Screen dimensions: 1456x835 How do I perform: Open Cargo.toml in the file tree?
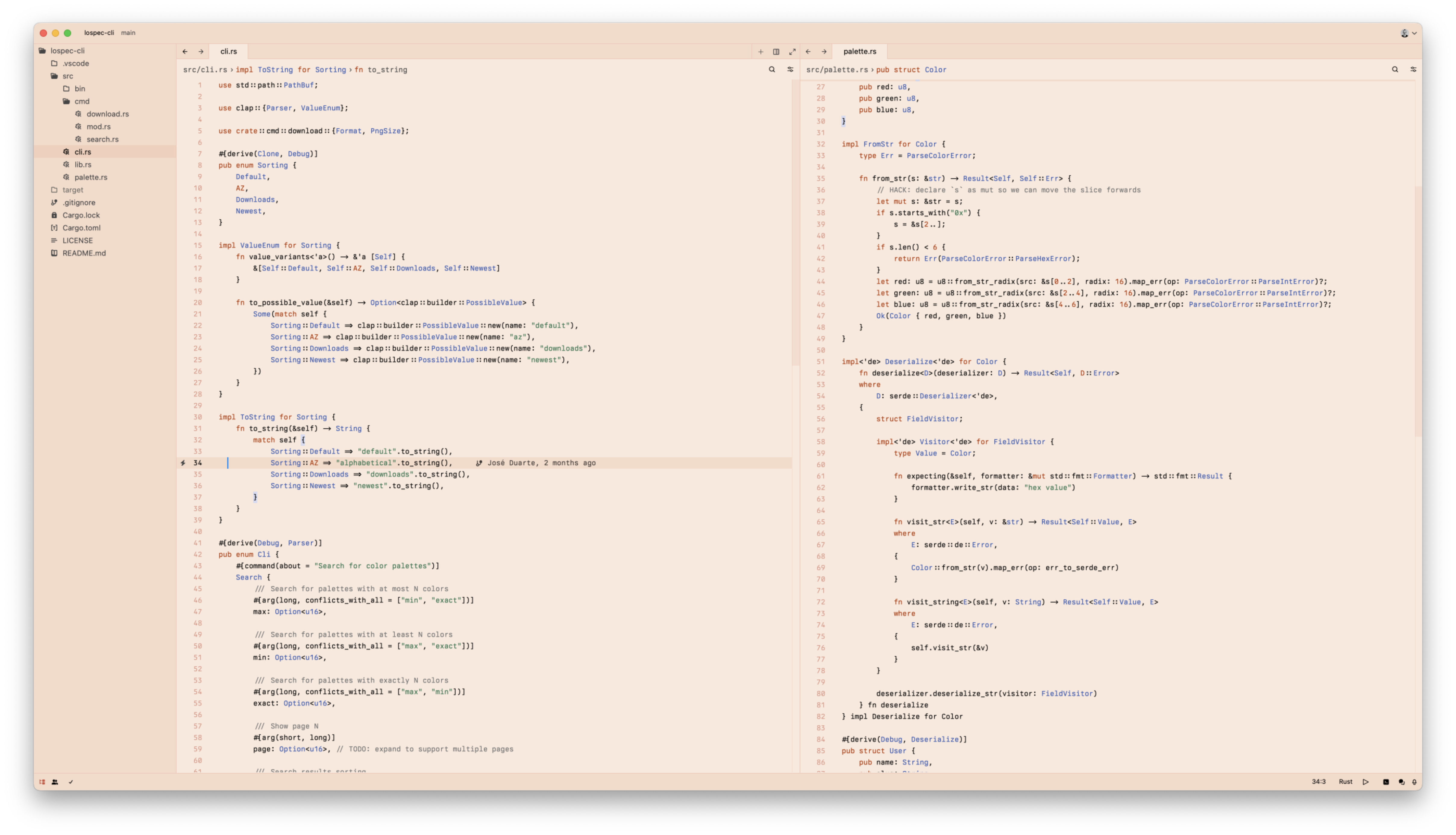point(81,228)
